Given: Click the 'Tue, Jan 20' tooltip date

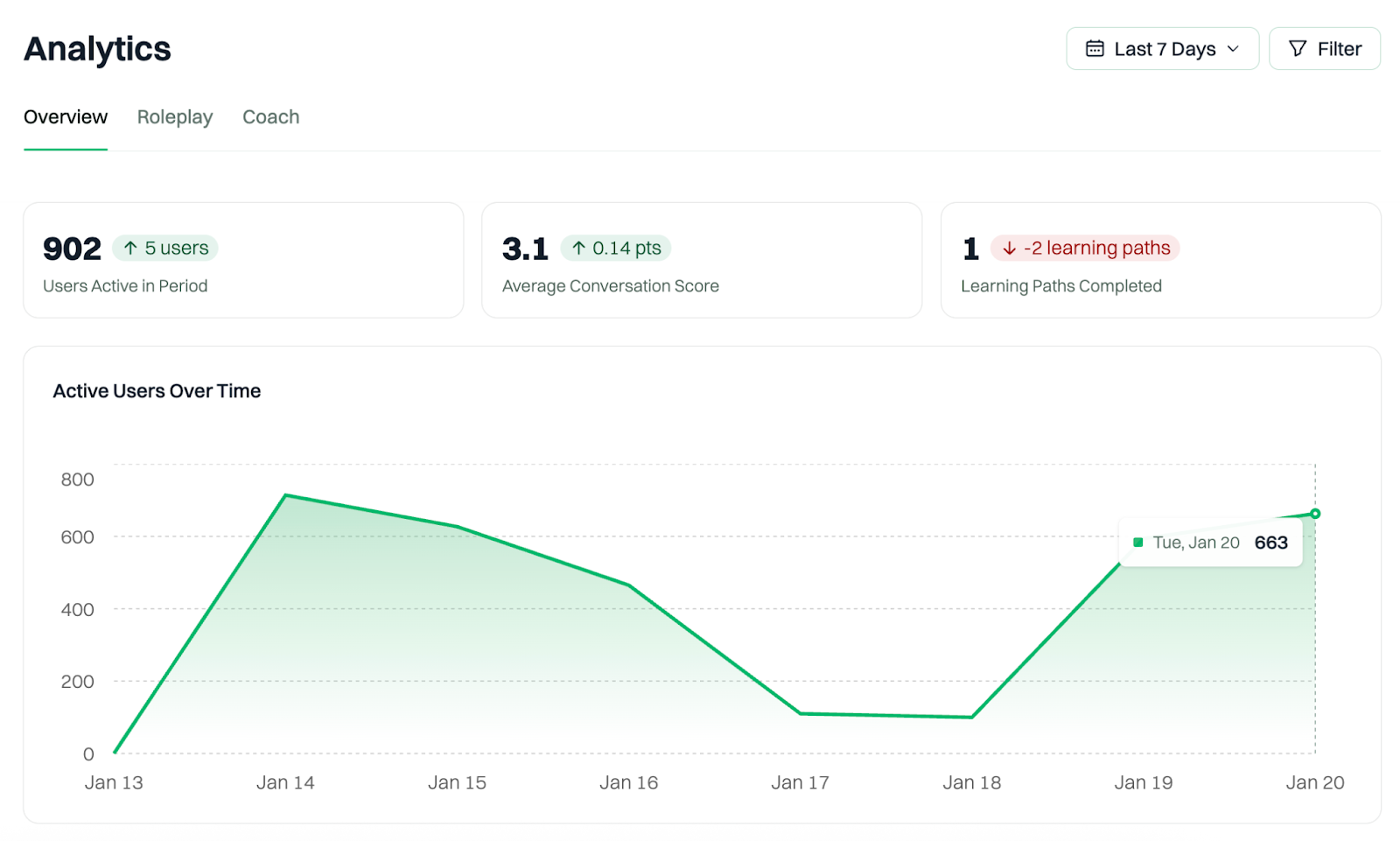Looking at the screenshot, I should (x=1196, y=543).
